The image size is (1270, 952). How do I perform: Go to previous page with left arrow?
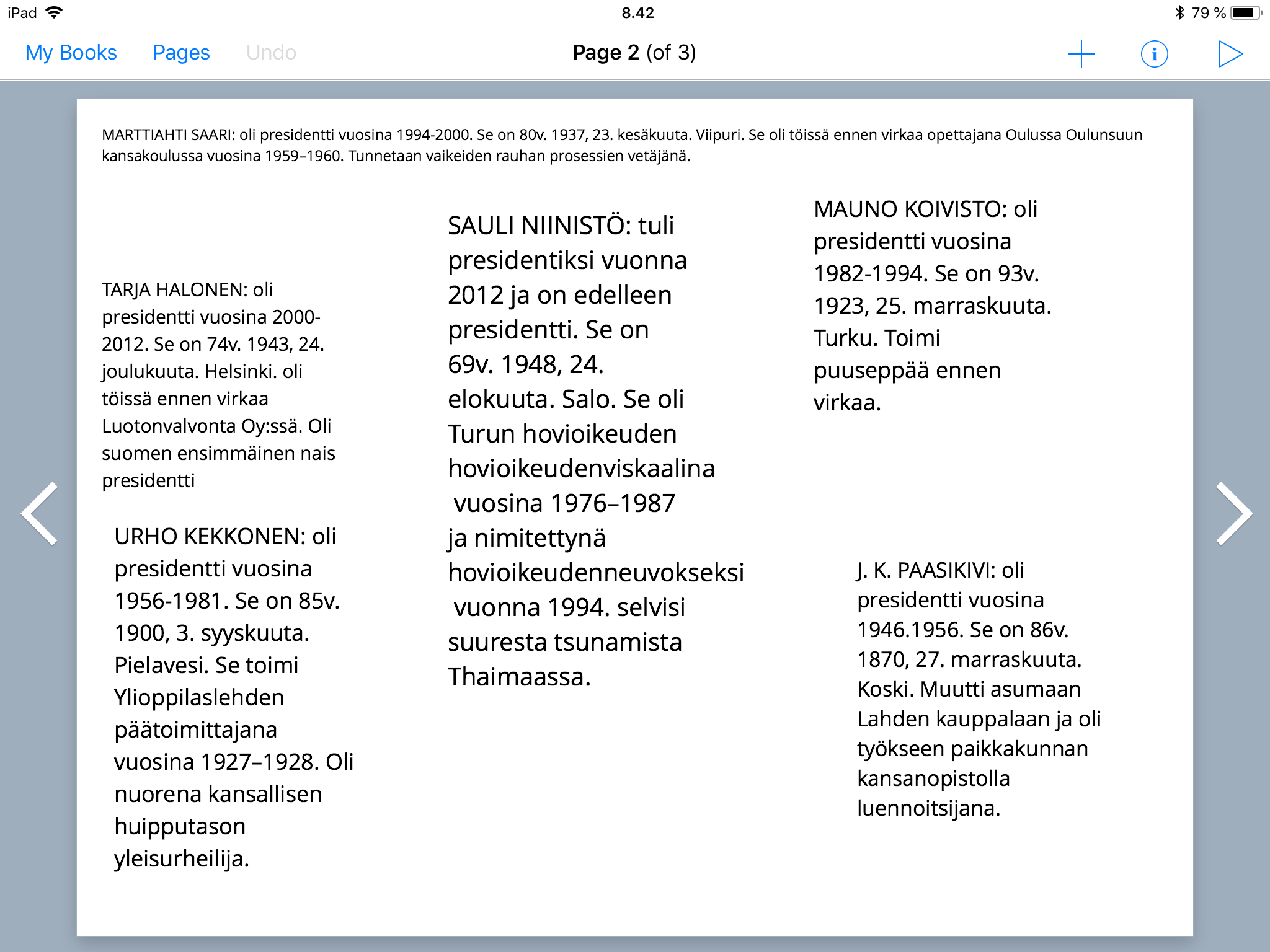coord(40,513)
